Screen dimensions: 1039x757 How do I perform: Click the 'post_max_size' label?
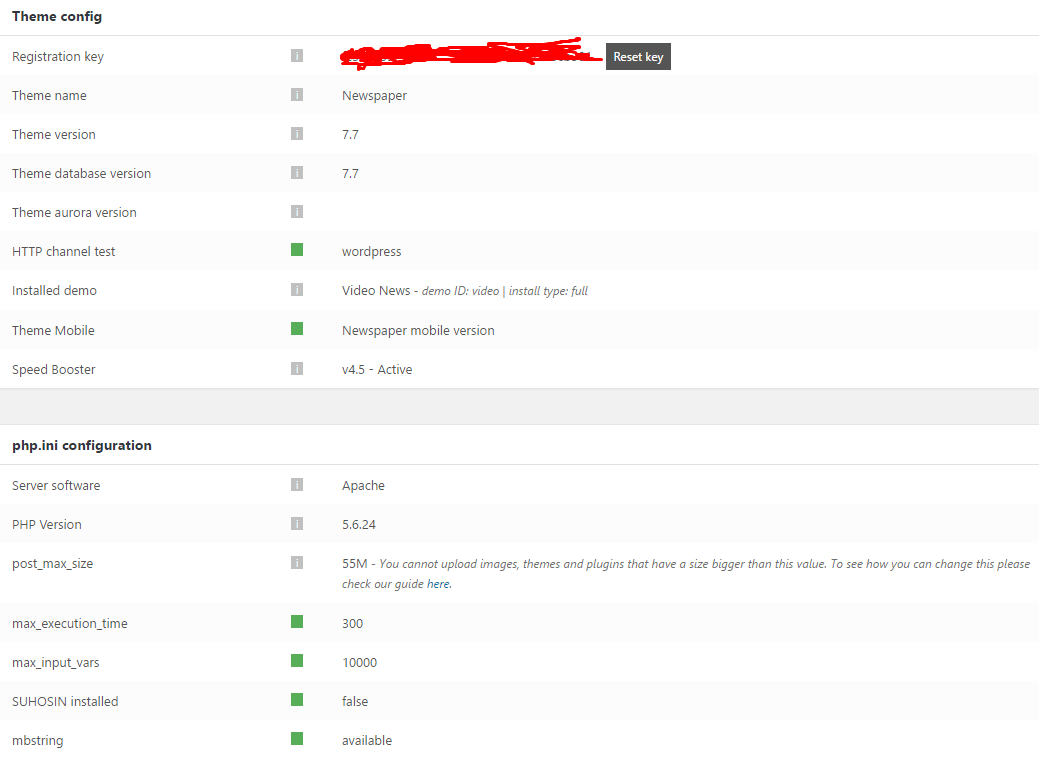(52, 564)
